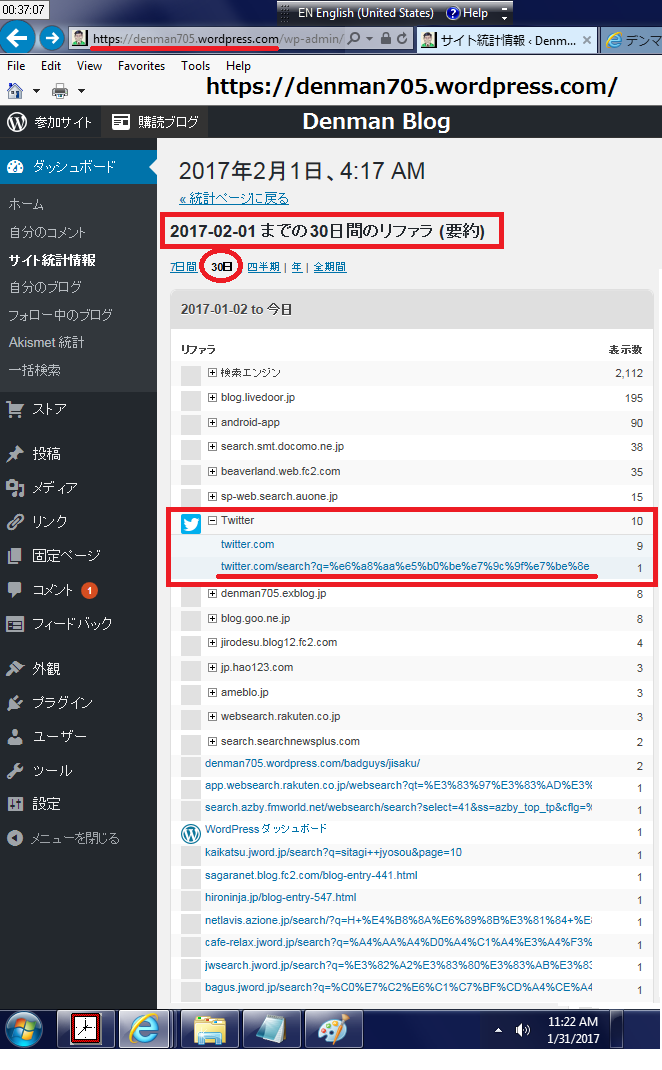
Task: Open the ユーザー menu item
Action: [46, 736]
